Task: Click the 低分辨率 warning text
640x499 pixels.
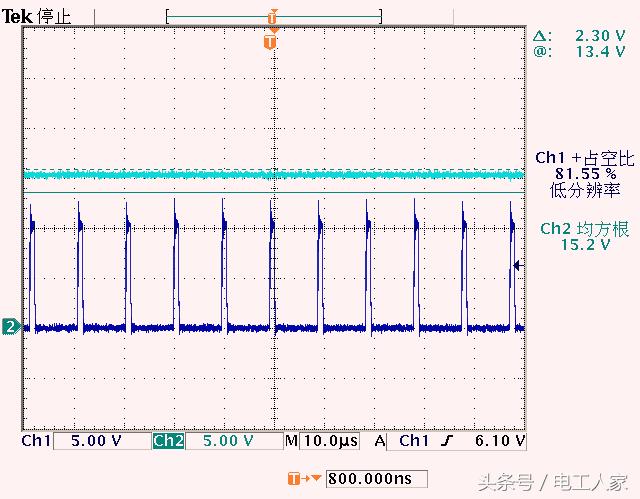Action: (585, 190)
